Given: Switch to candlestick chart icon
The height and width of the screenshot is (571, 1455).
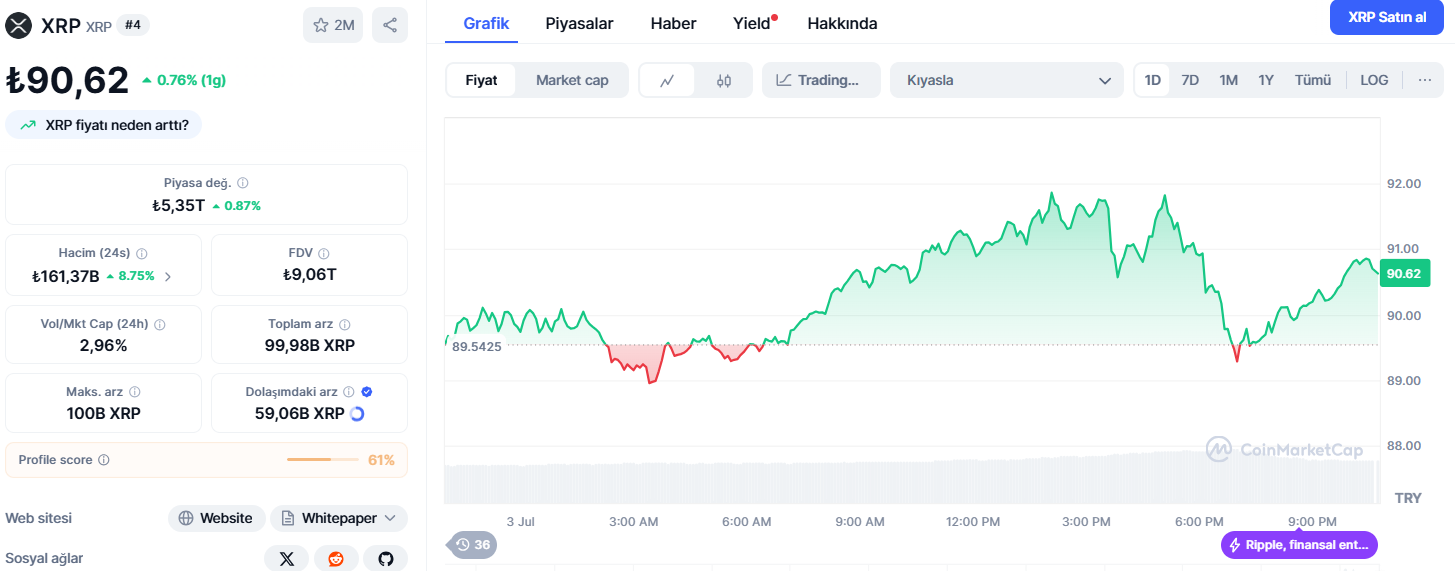Looking at the screenshot, I should [724, 80].
